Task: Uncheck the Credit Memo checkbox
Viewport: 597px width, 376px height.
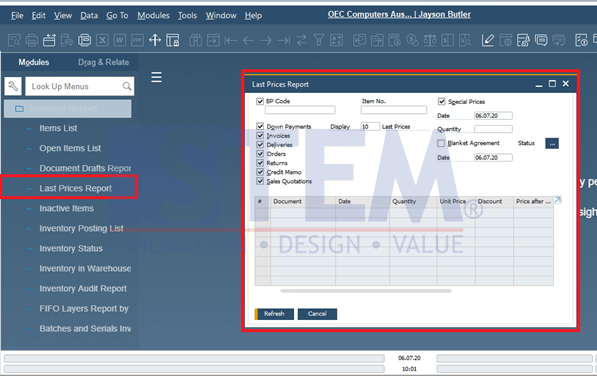Action: click(x=260, y=172)
